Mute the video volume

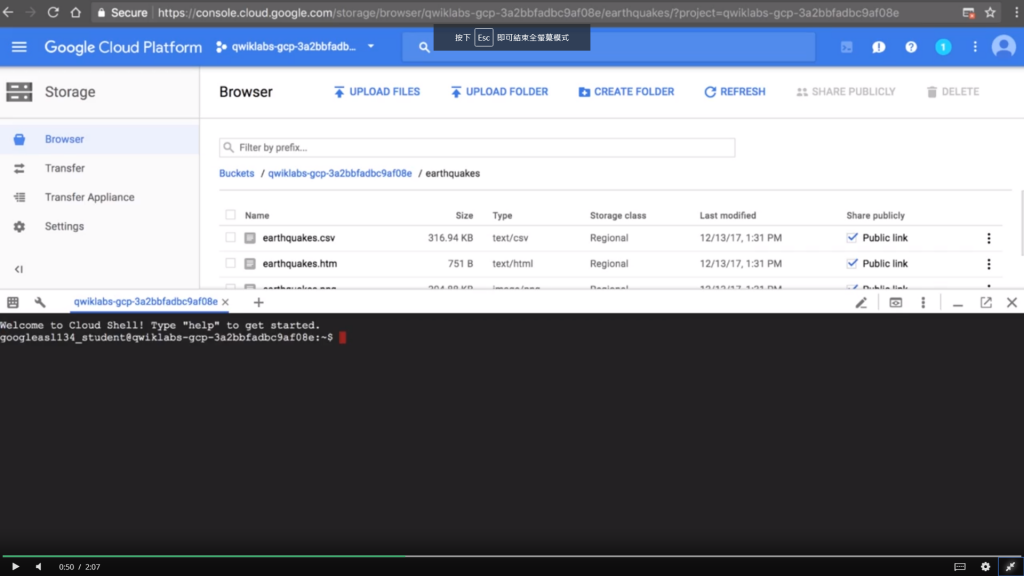click(x=39, y=567)
